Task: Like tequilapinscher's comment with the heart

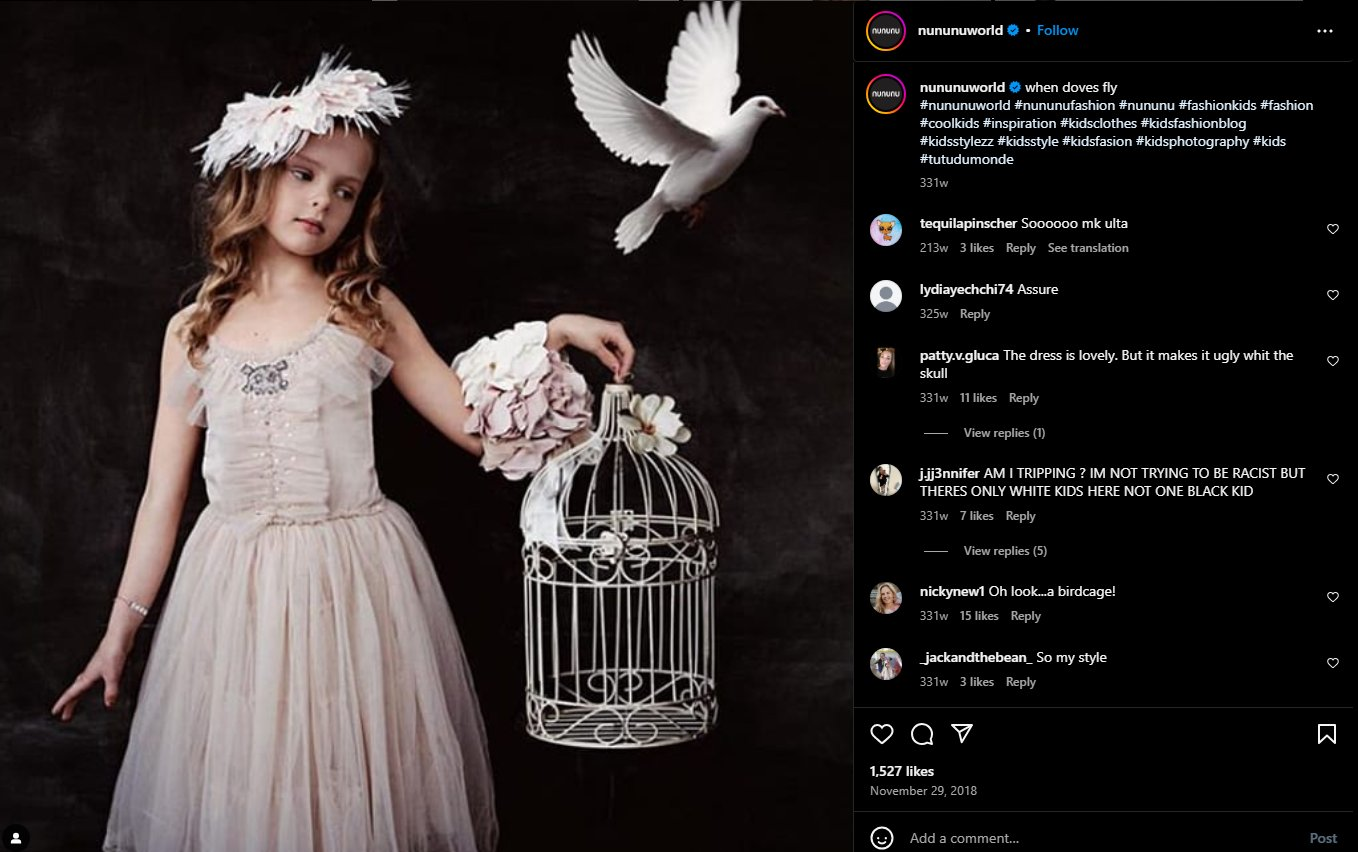Action: pyautogui.click(x=1332, y=229)
